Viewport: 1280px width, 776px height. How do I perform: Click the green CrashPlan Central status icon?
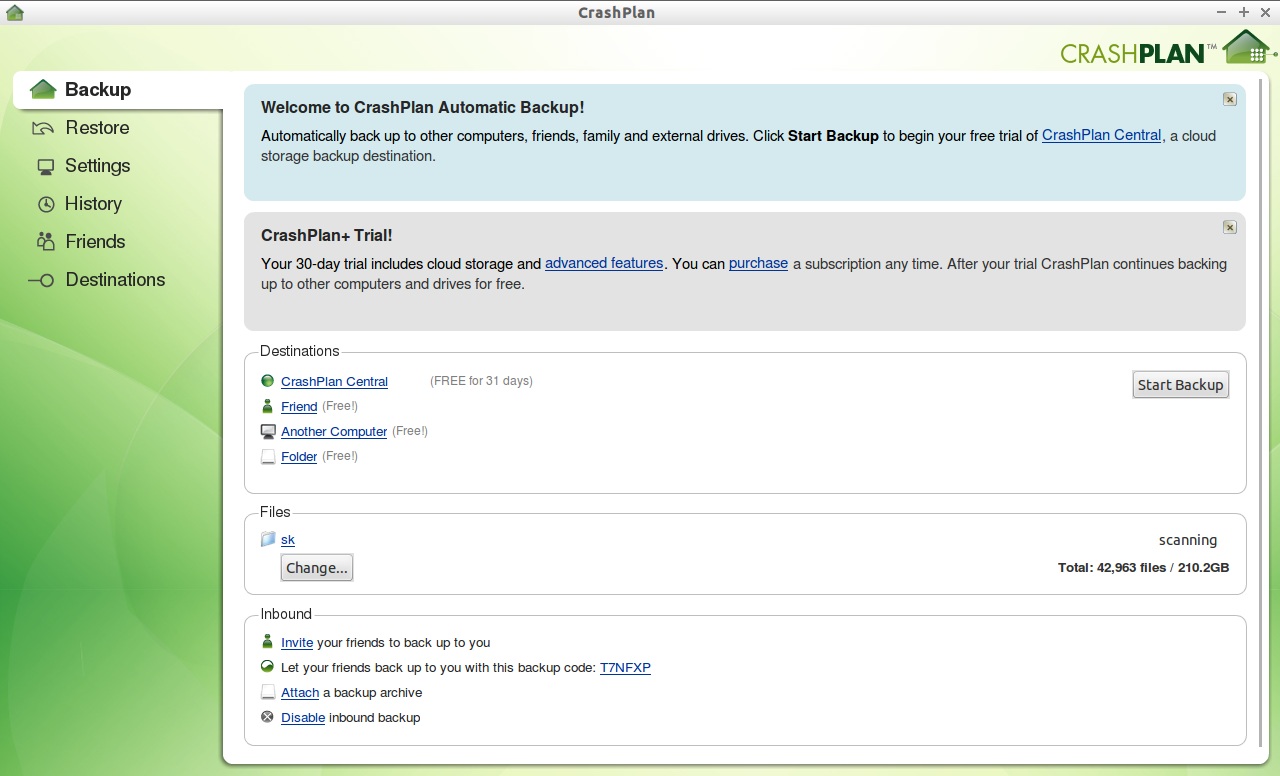(267, 381)
